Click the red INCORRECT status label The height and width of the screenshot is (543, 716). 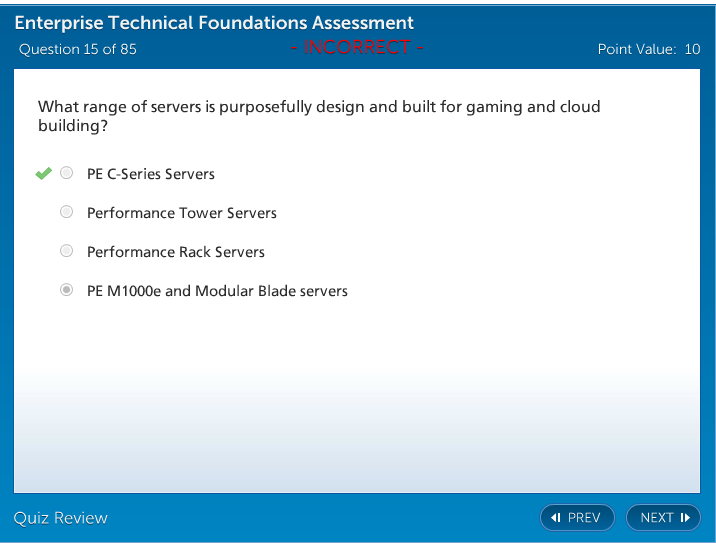(357, 47)
